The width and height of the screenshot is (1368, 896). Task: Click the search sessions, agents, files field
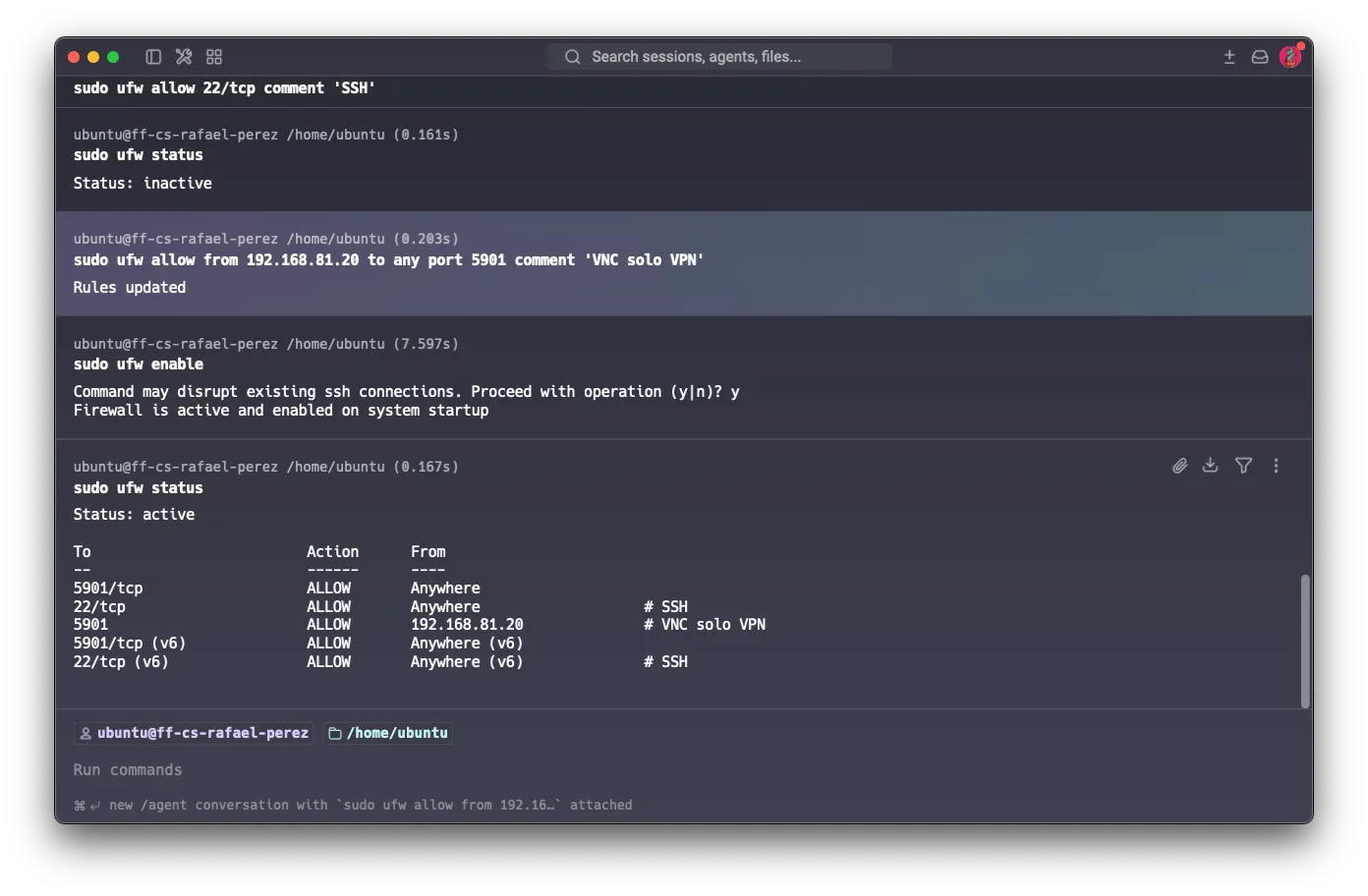pos(718,57)
